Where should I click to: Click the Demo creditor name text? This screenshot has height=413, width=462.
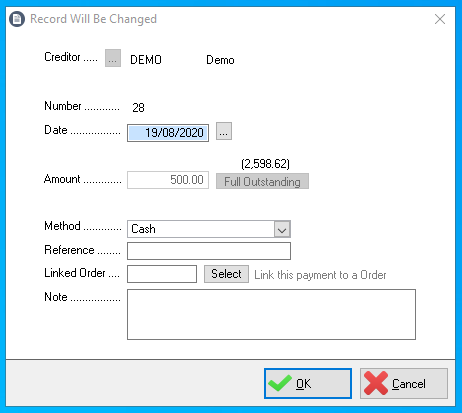[220, 60]
